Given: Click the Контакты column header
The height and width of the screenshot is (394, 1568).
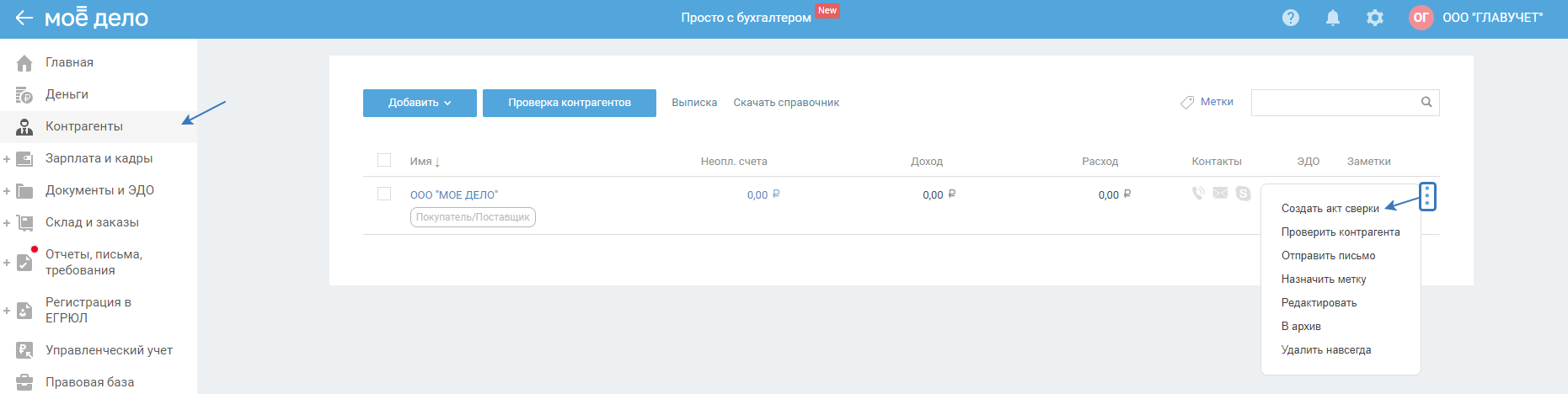Looking at the screenshot, I should click(x=1217, y=162).
